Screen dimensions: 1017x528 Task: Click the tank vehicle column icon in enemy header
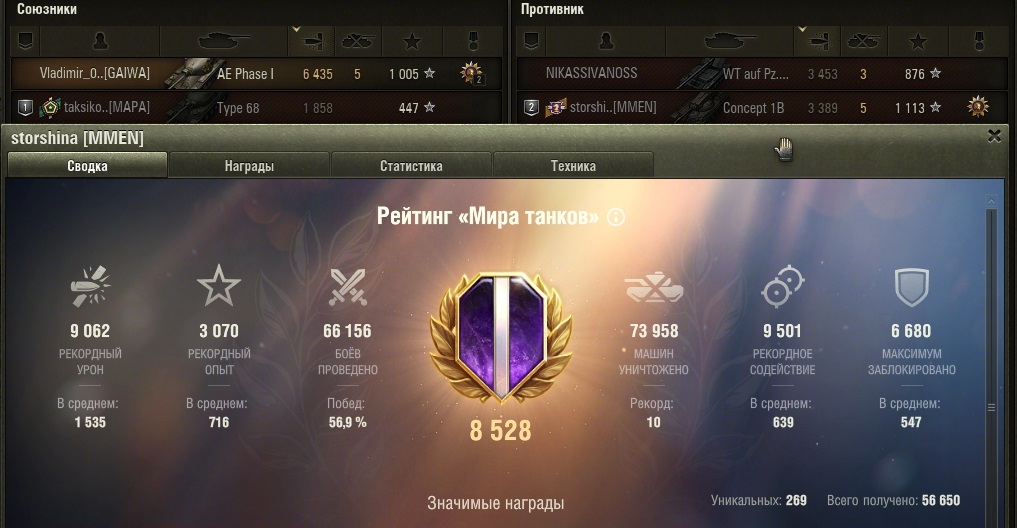[730, 41]
